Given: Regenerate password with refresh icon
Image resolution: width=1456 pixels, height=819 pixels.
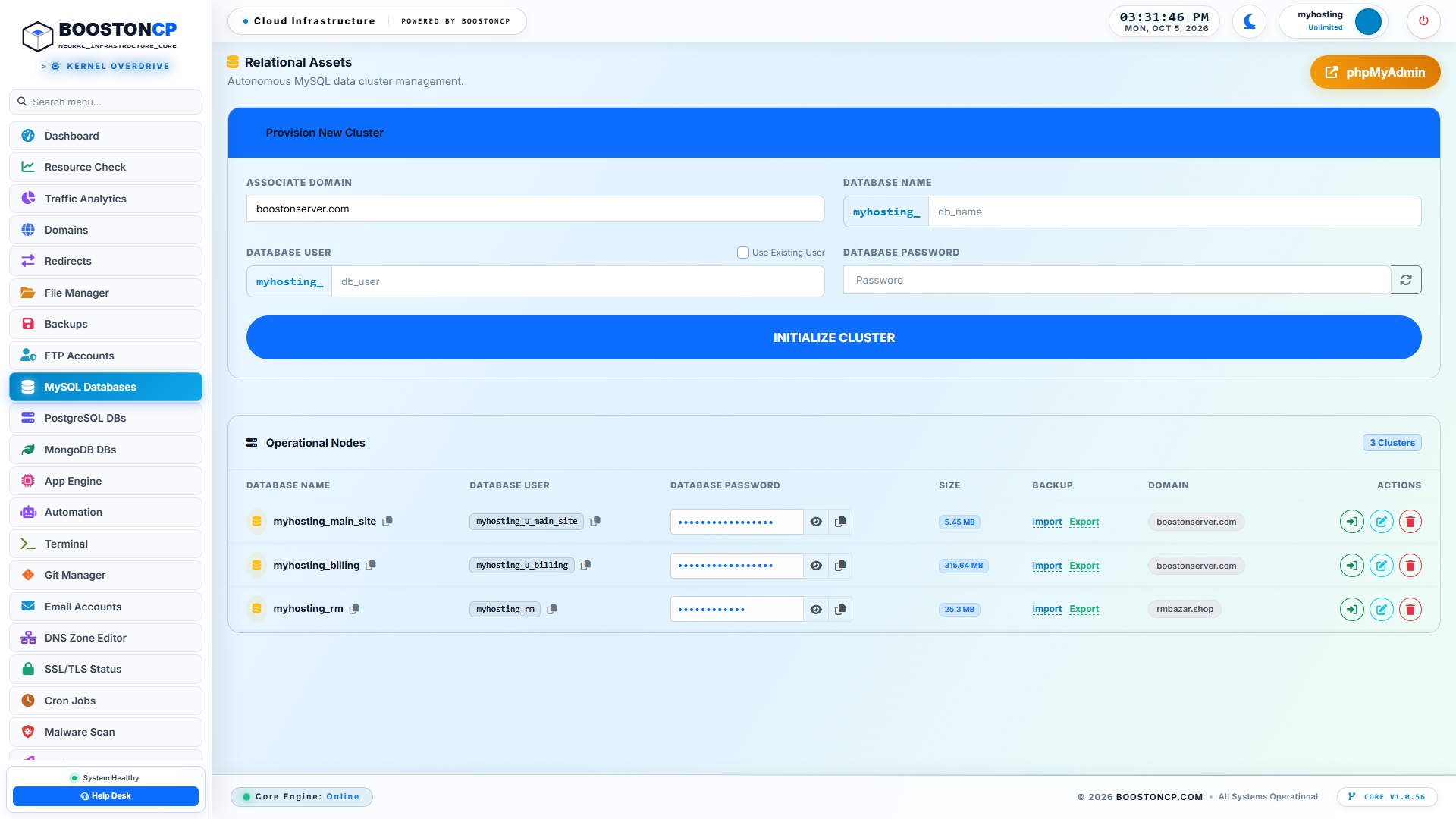Looking at the screenshot, I should click(1406, 280).
